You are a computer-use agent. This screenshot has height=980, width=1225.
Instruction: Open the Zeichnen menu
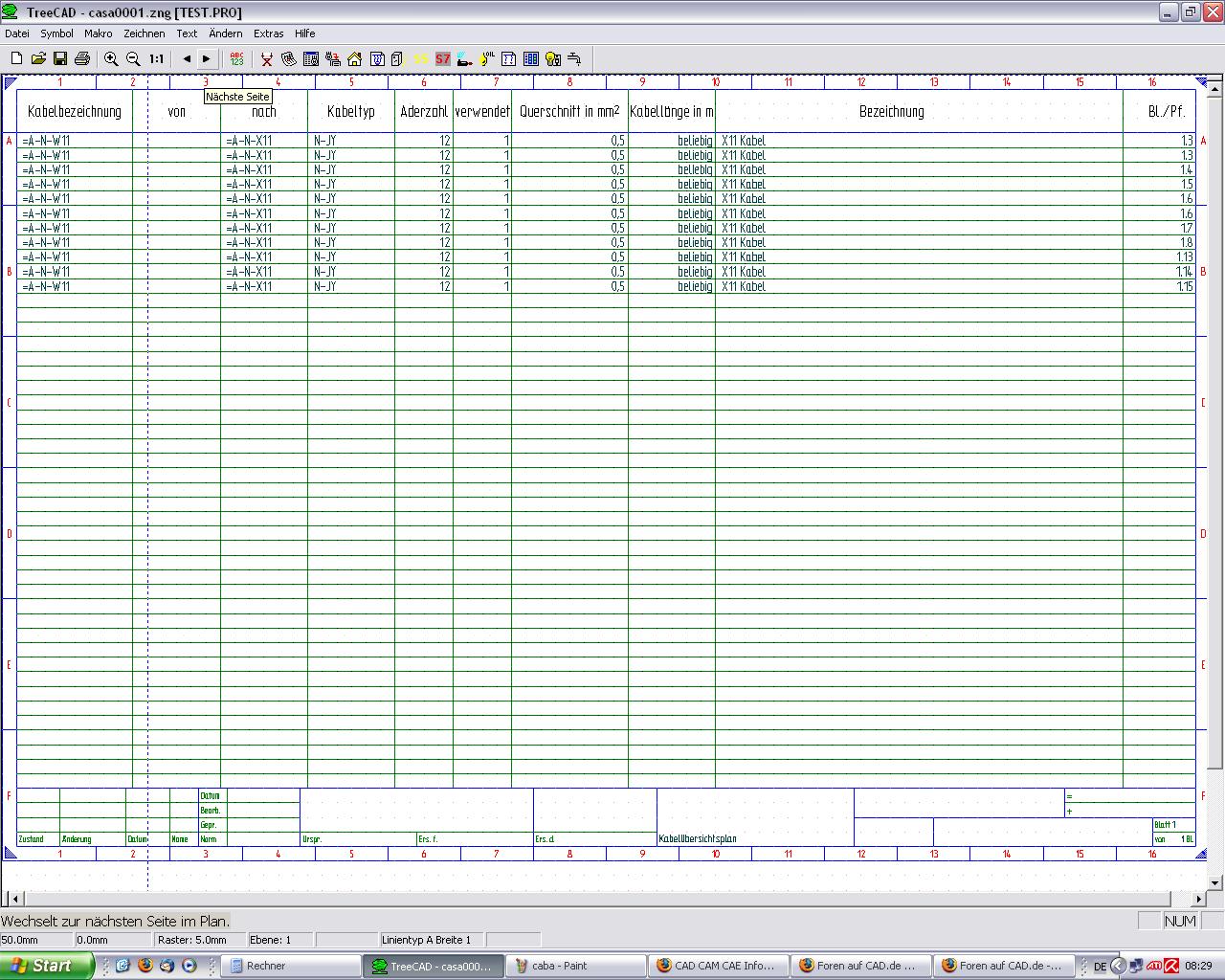pos(145,33)
